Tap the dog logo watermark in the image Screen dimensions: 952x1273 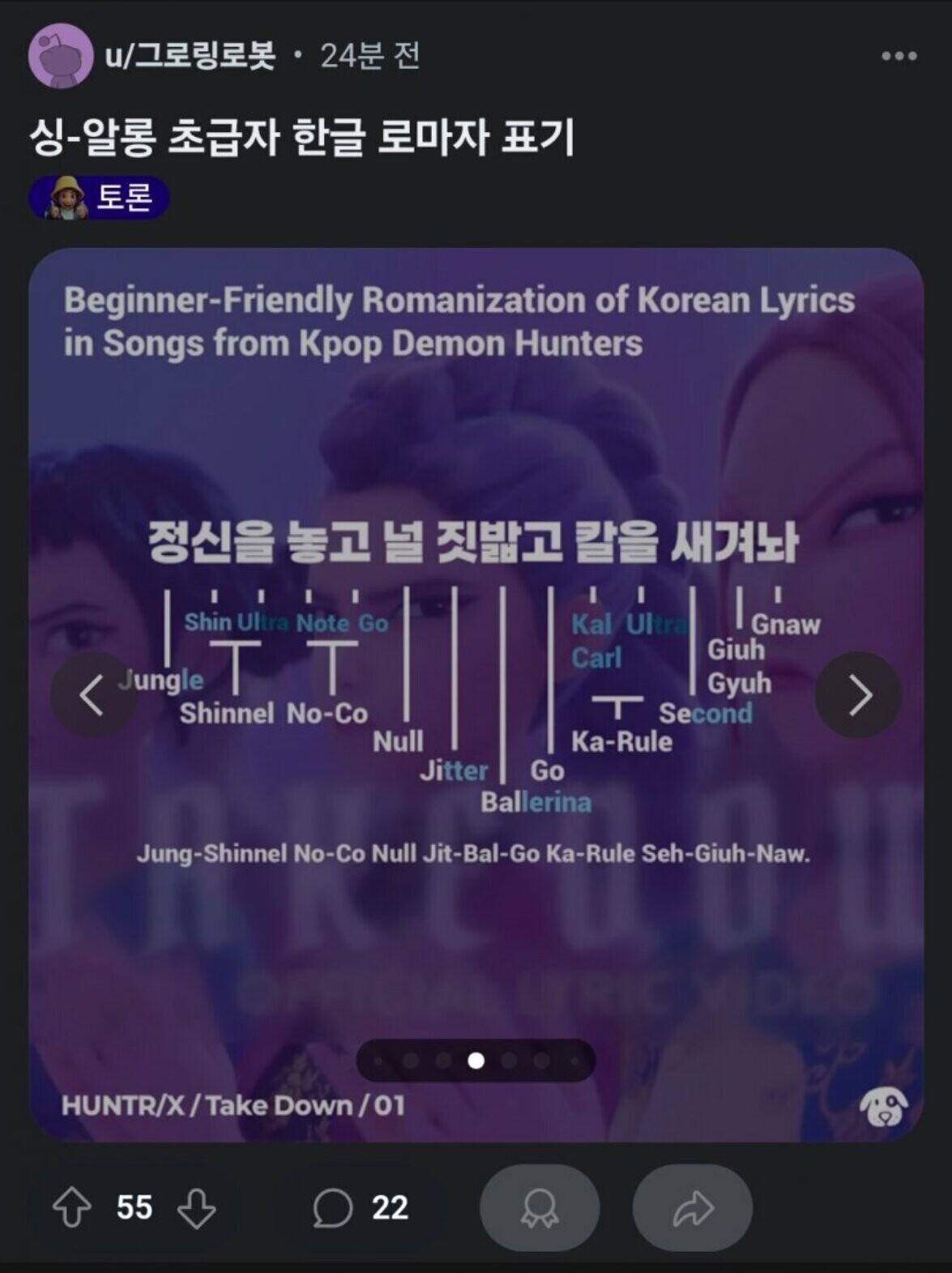click(883, 1105)
